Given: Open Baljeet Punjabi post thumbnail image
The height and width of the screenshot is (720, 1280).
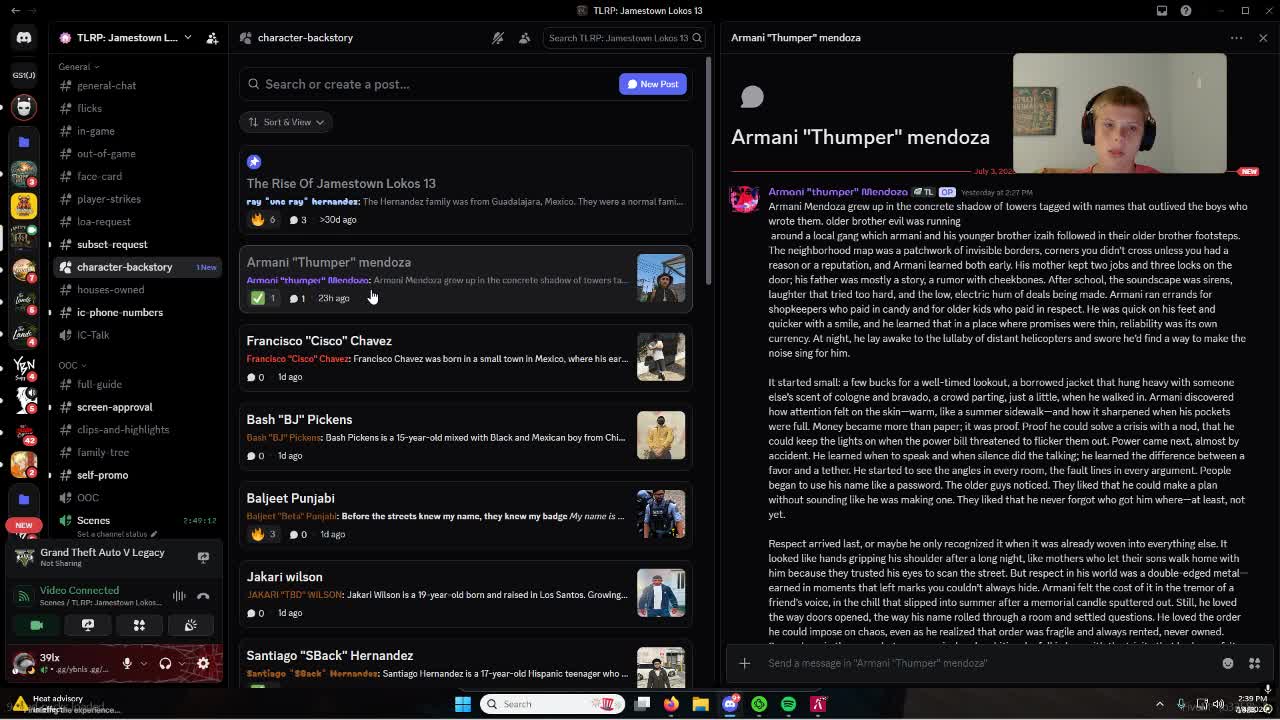Looking at the screenshot, I should point(661,514).
